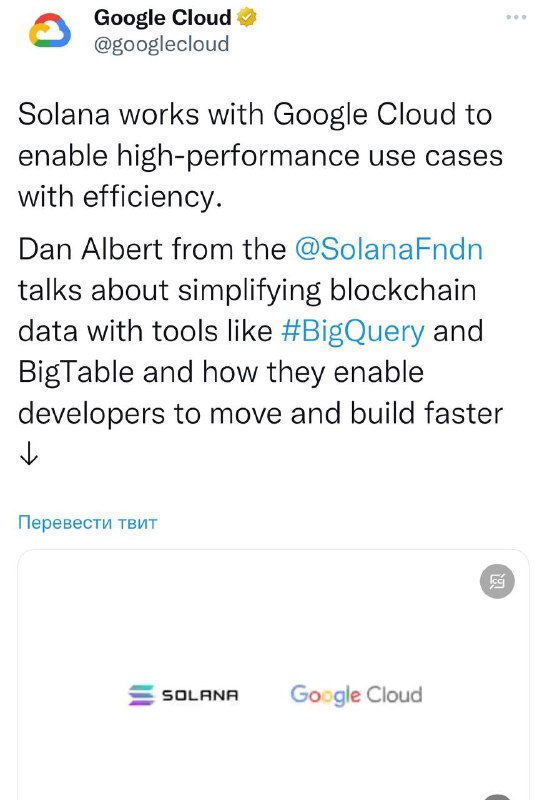Open the three-dot more options menu
Image resolution: width=547 pixels, height=800 pixels.
point(516,17)
